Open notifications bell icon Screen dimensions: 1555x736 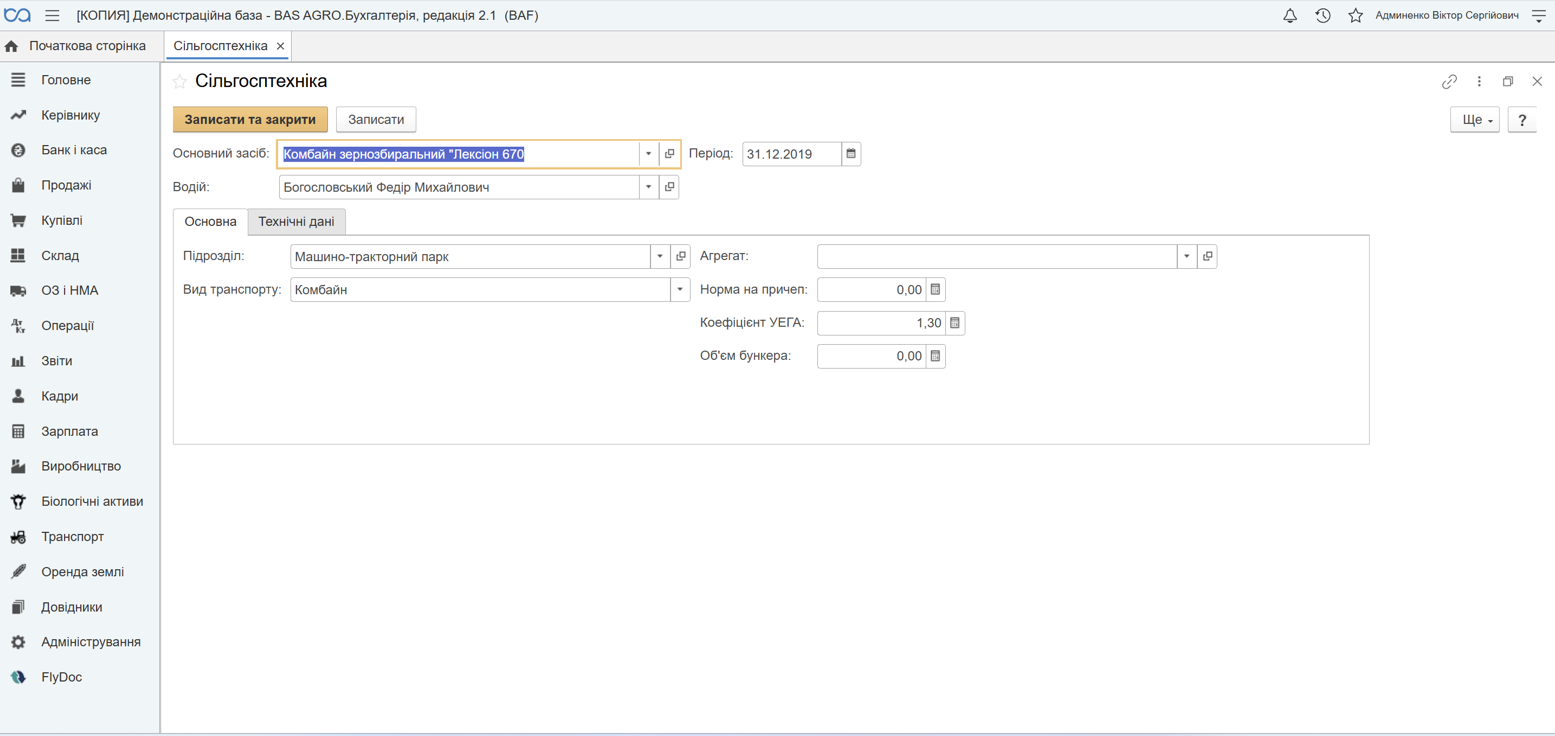(1290, 15)
